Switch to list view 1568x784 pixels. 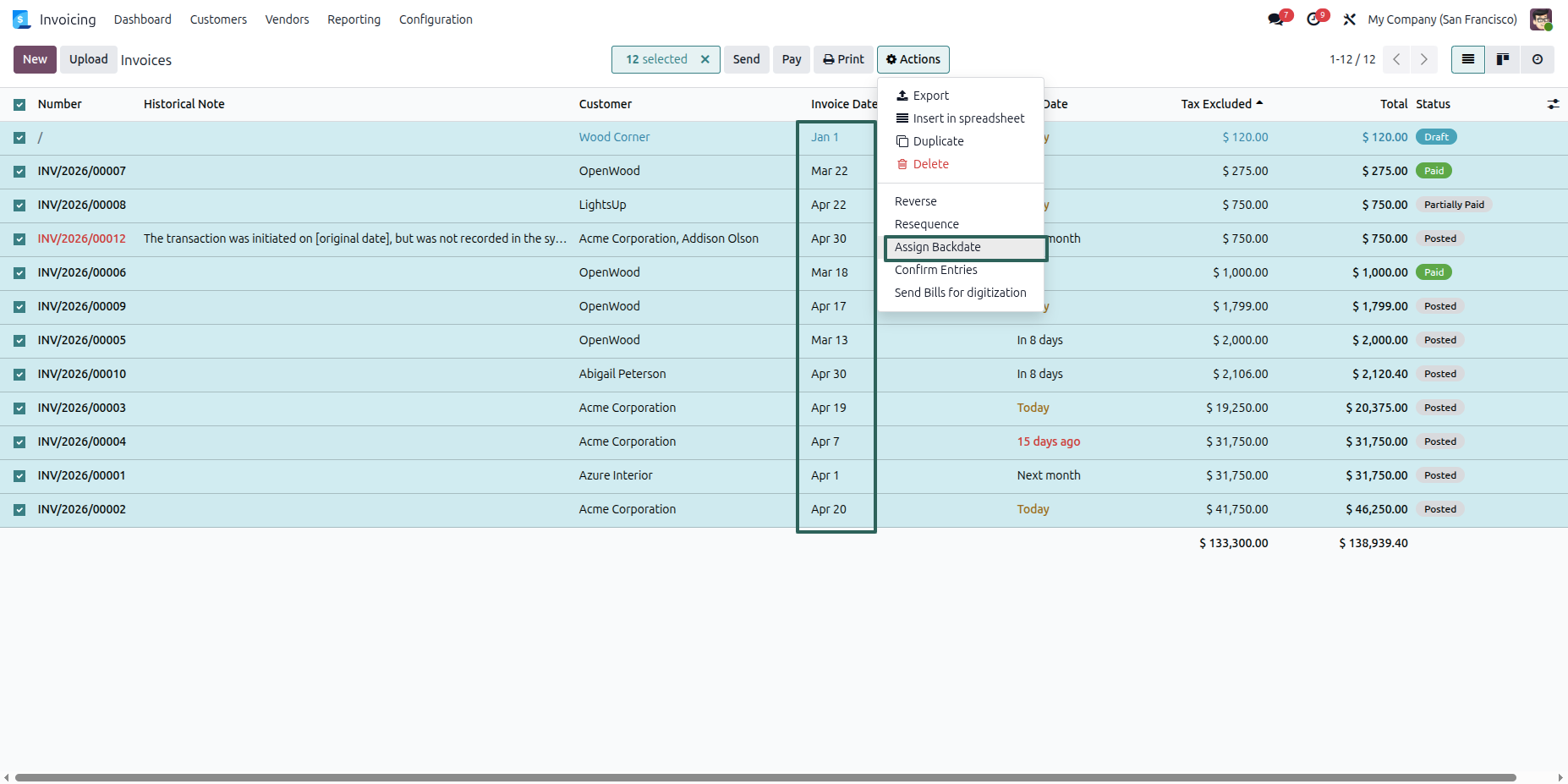1468,59
